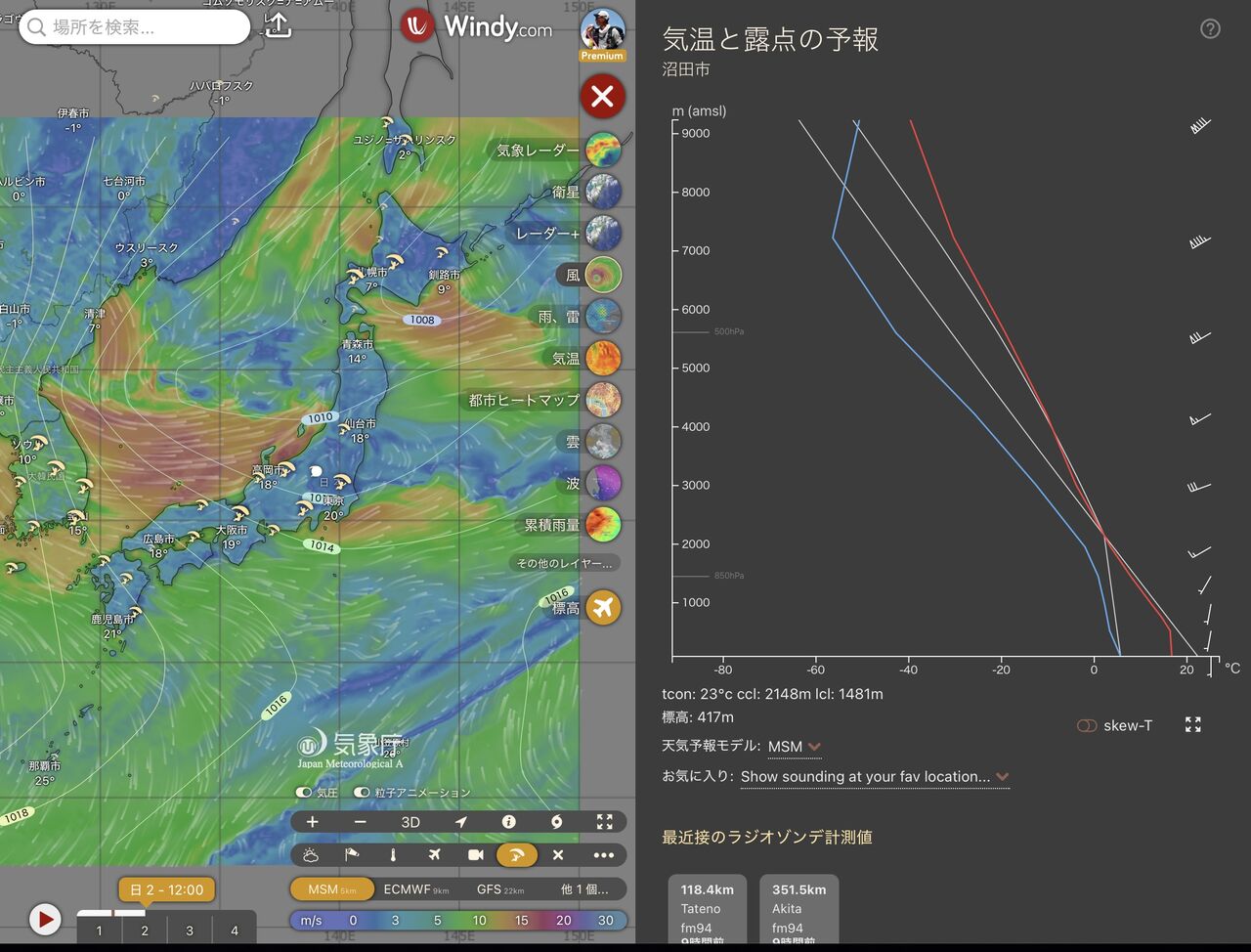Click the Sapporo (札幌市) city label
This screenshot has height=952, width=1251.
tap(371, 280)
